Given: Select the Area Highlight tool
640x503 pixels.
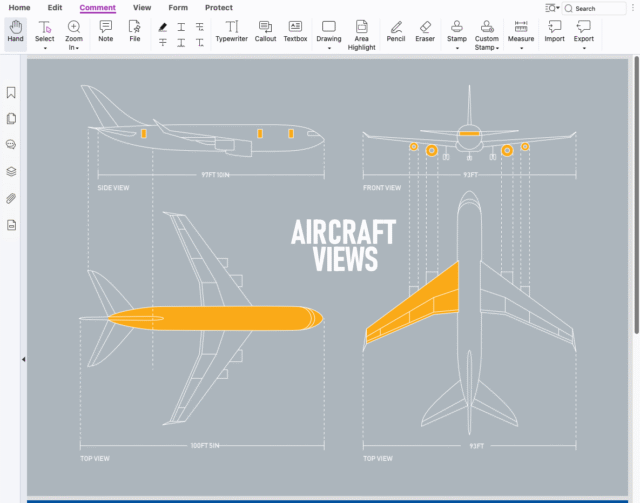Looking at the screenshot, I should (361, 35).
